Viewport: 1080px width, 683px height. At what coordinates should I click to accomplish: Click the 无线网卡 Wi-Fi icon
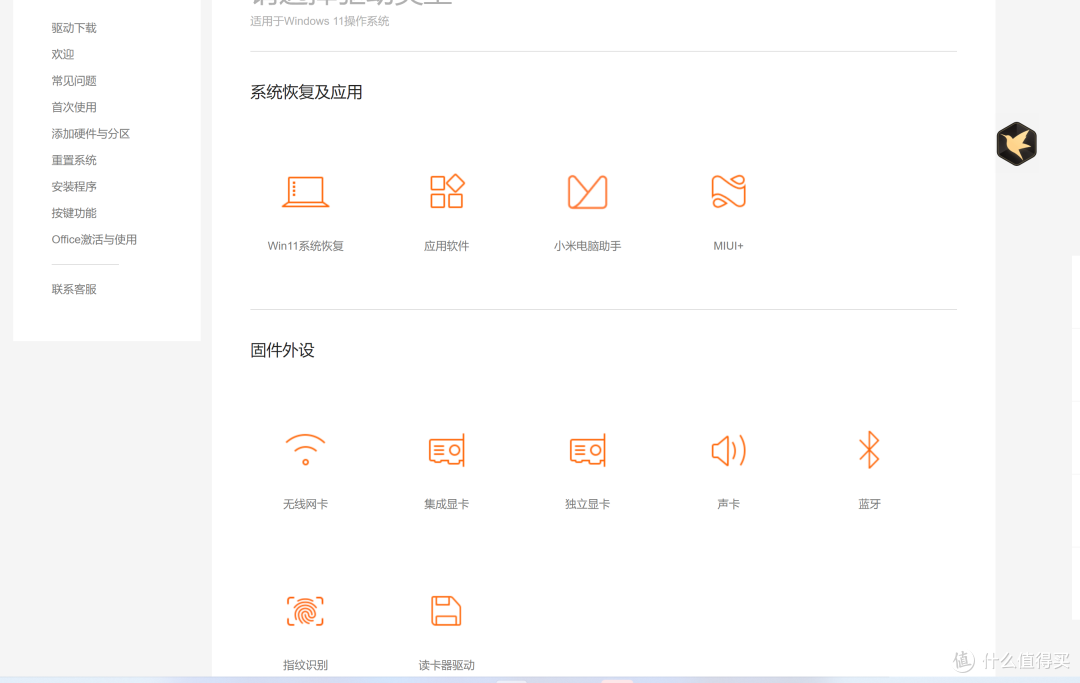(305, 450)
